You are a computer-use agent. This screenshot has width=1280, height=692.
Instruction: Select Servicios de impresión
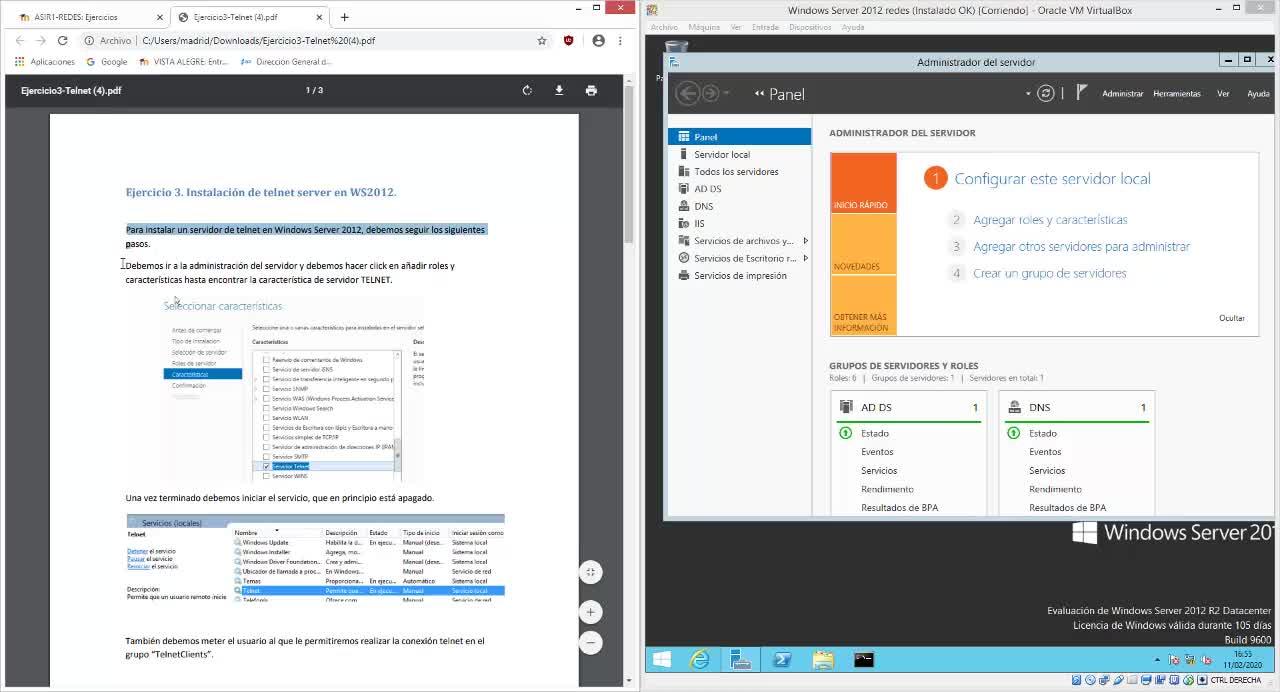click(739, 276)
